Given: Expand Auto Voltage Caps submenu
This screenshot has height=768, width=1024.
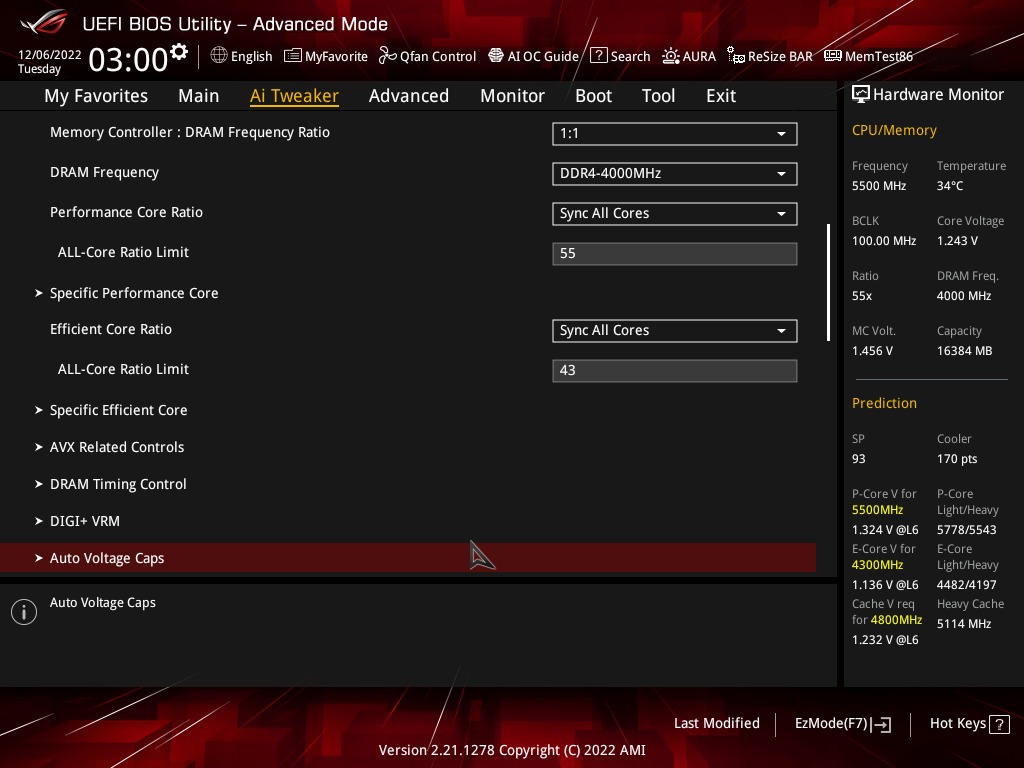Looking at the screenshot, I should click(x=408, y=558).
